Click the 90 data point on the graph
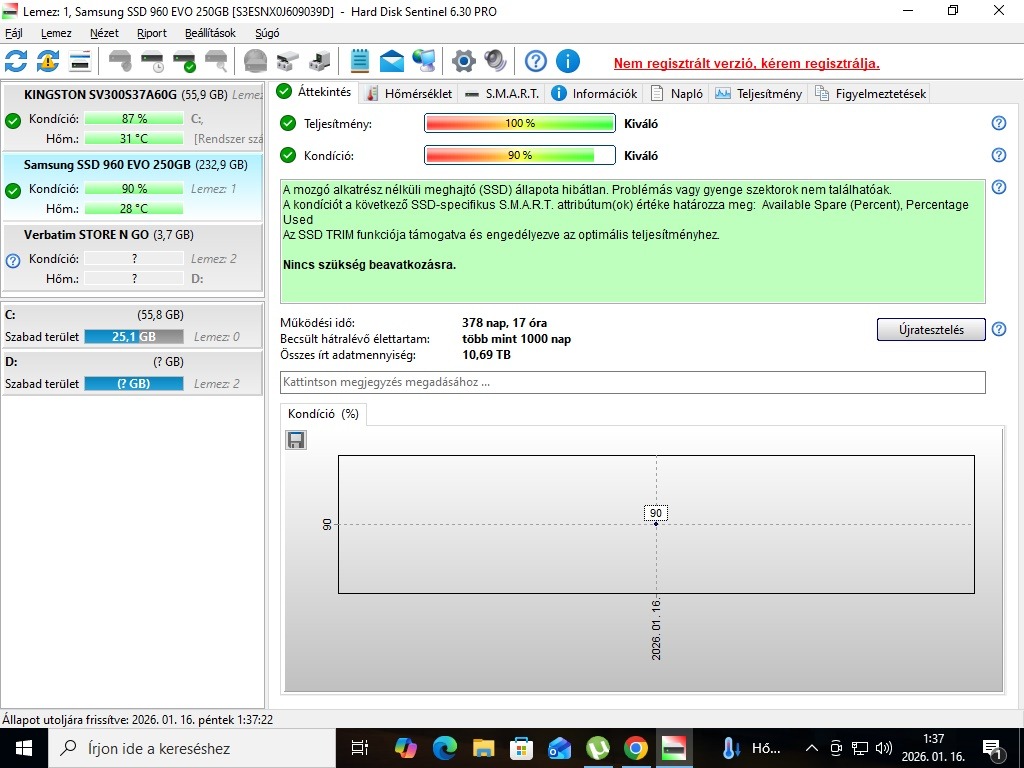This screenshot has width=1024, height=768. 656,524
